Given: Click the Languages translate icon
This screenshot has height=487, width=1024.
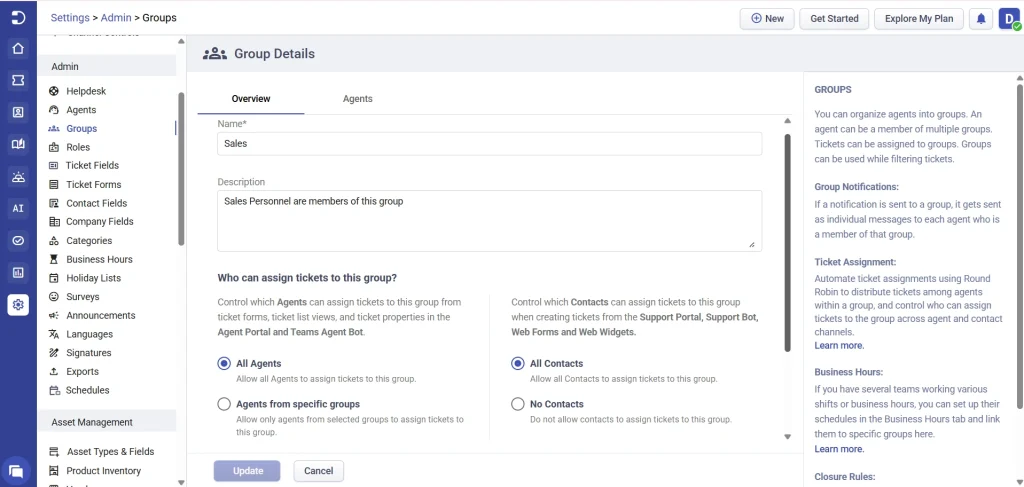Looking at the screenshot, I should (x=54, y=334).
